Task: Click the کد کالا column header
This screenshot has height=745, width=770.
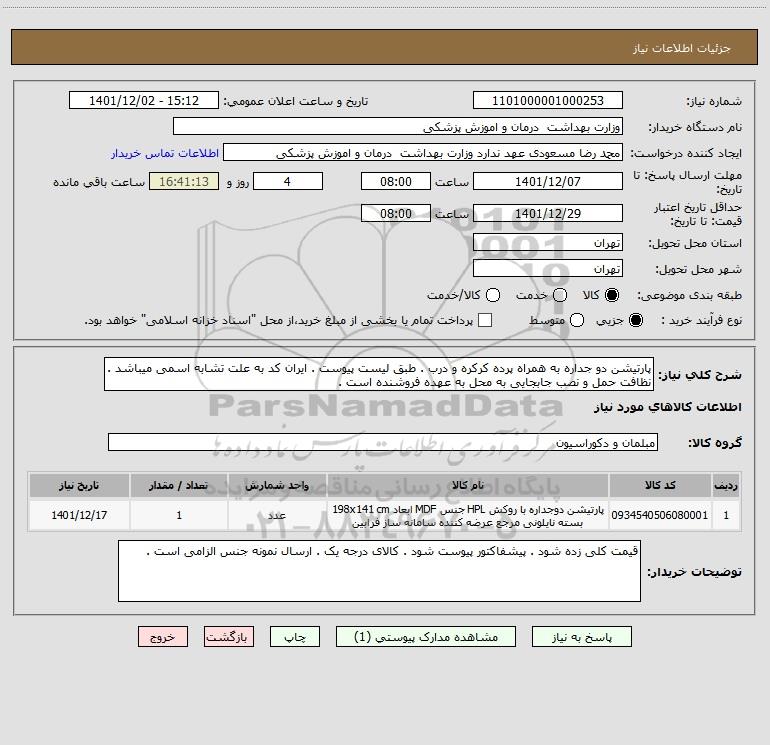Action: click(x=660, y=485)
